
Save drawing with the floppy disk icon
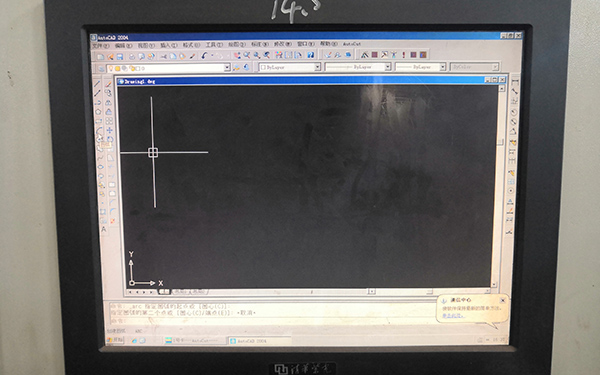(x=120, y=57)
